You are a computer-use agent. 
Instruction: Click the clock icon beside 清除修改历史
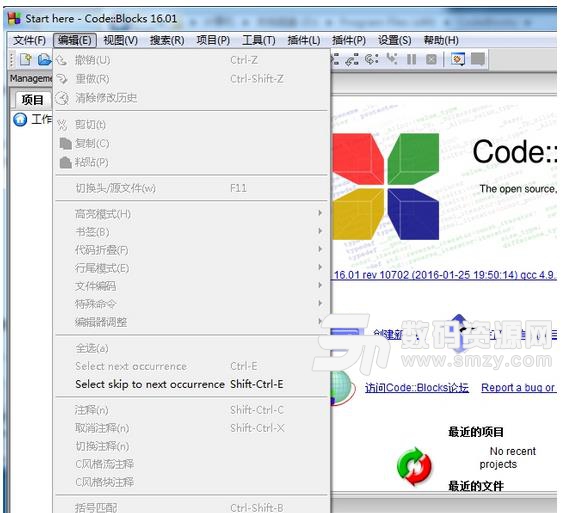[62, 98]
